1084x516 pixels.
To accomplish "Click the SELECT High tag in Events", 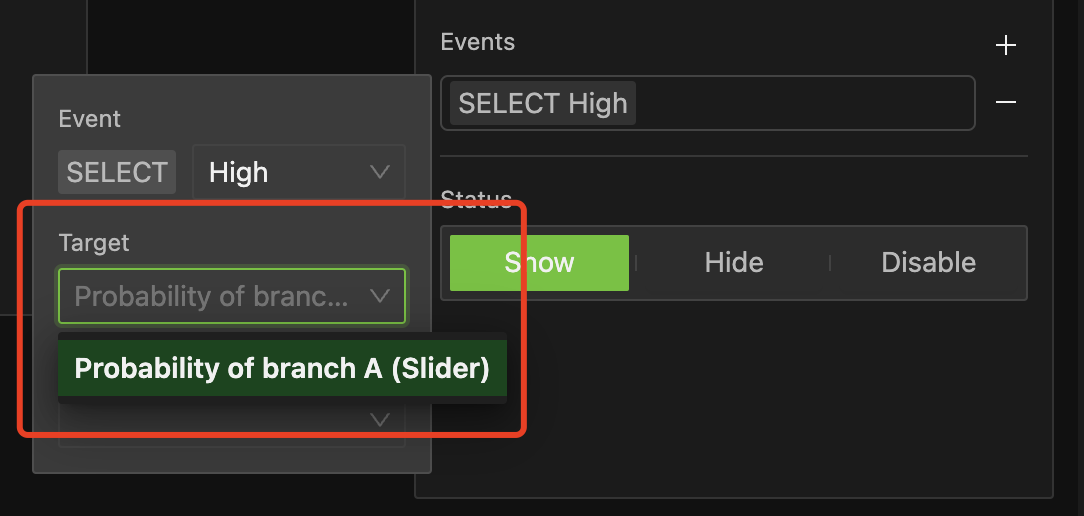I will (x=543, y=104).
